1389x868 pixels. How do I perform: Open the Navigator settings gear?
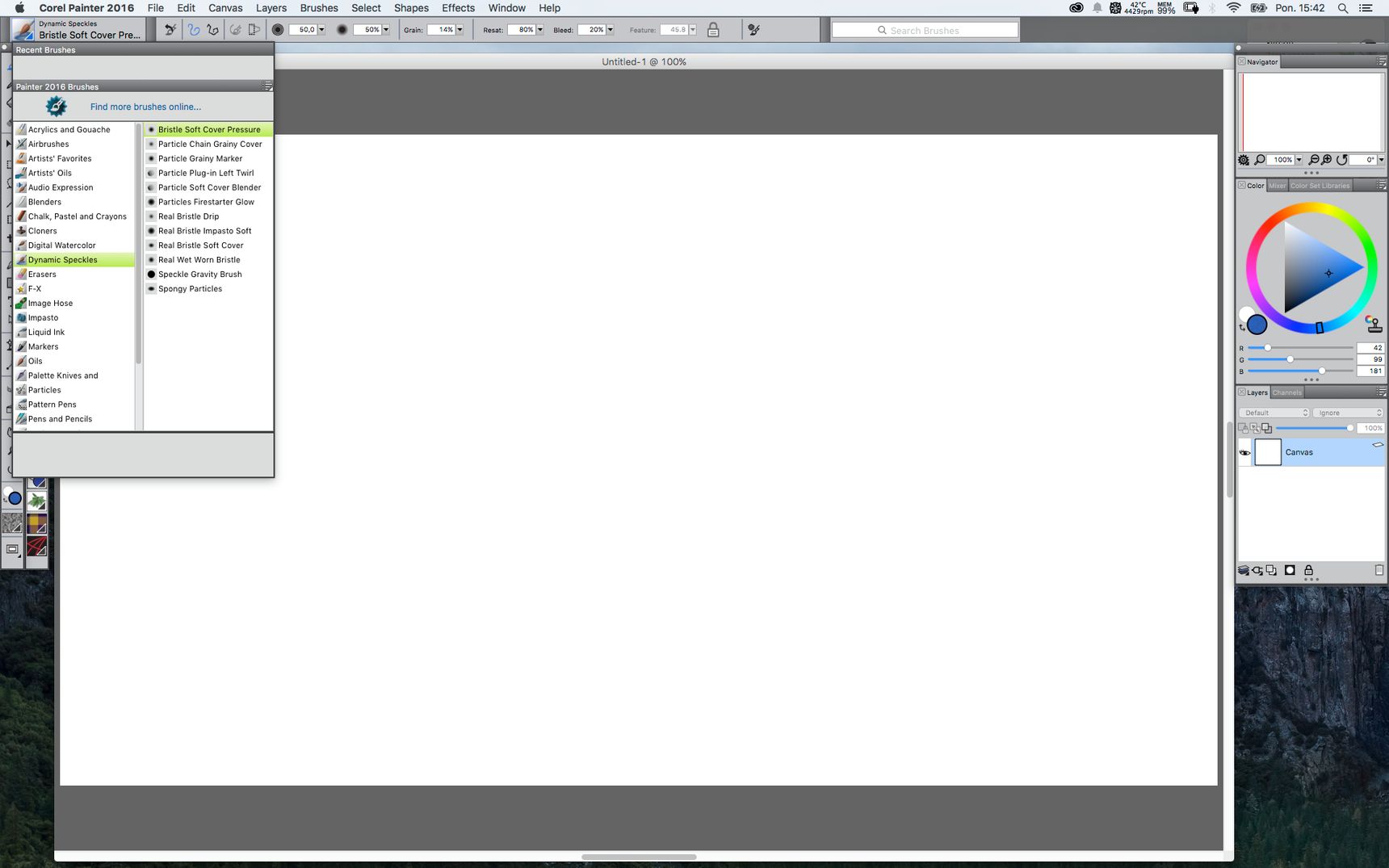pos(1244,160)
